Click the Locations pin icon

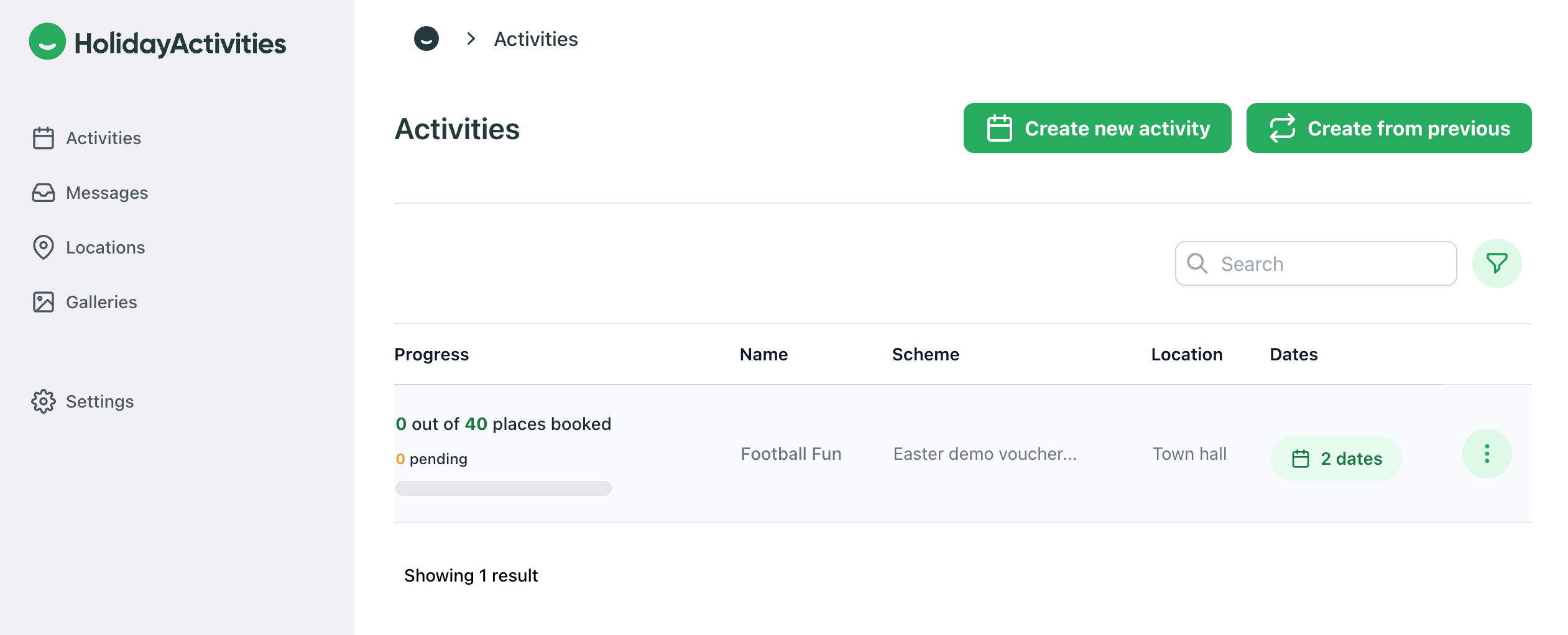point(44,247)
